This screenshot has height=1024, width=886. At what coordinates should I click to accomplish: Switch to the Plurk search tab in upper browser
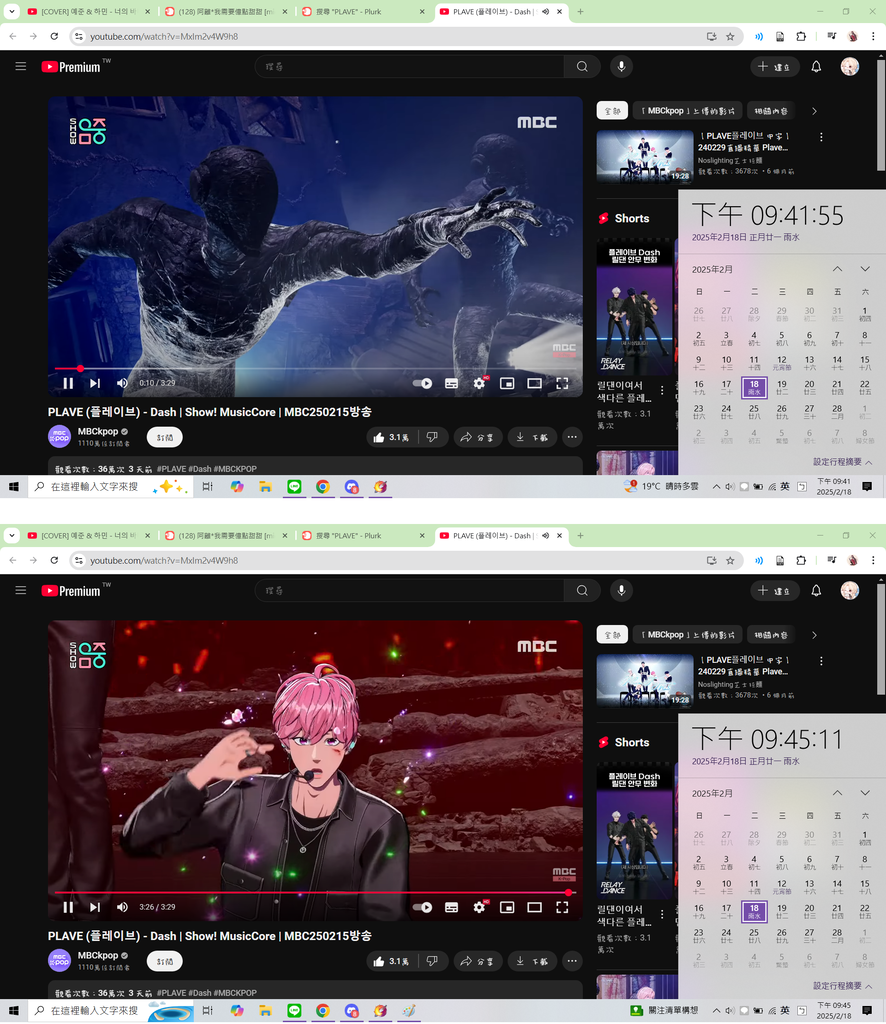[364, 12]
